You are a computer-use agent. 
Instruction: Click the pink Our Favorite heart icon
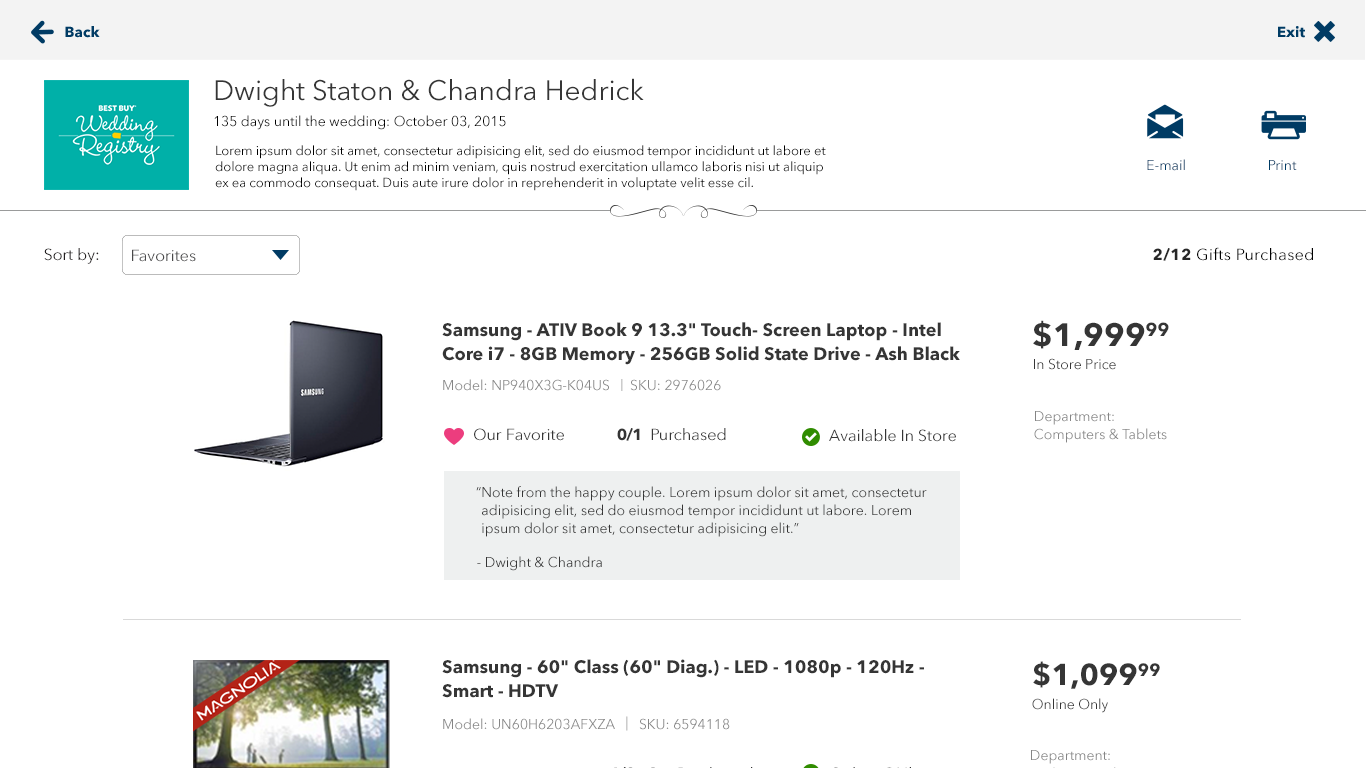click(454, 436)
